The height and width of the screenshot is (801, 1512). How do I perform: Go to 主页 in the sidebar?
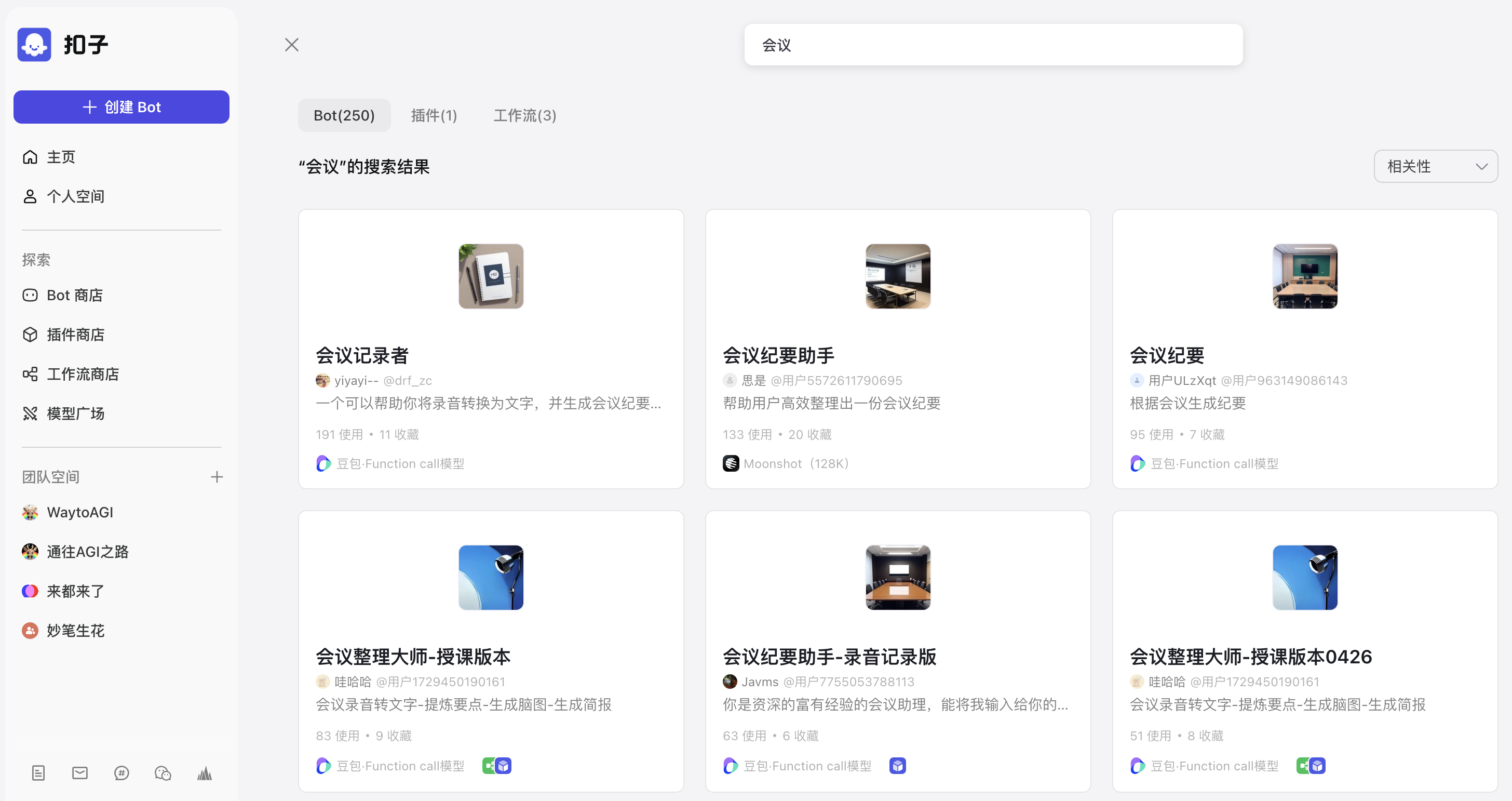coord(60,157)
